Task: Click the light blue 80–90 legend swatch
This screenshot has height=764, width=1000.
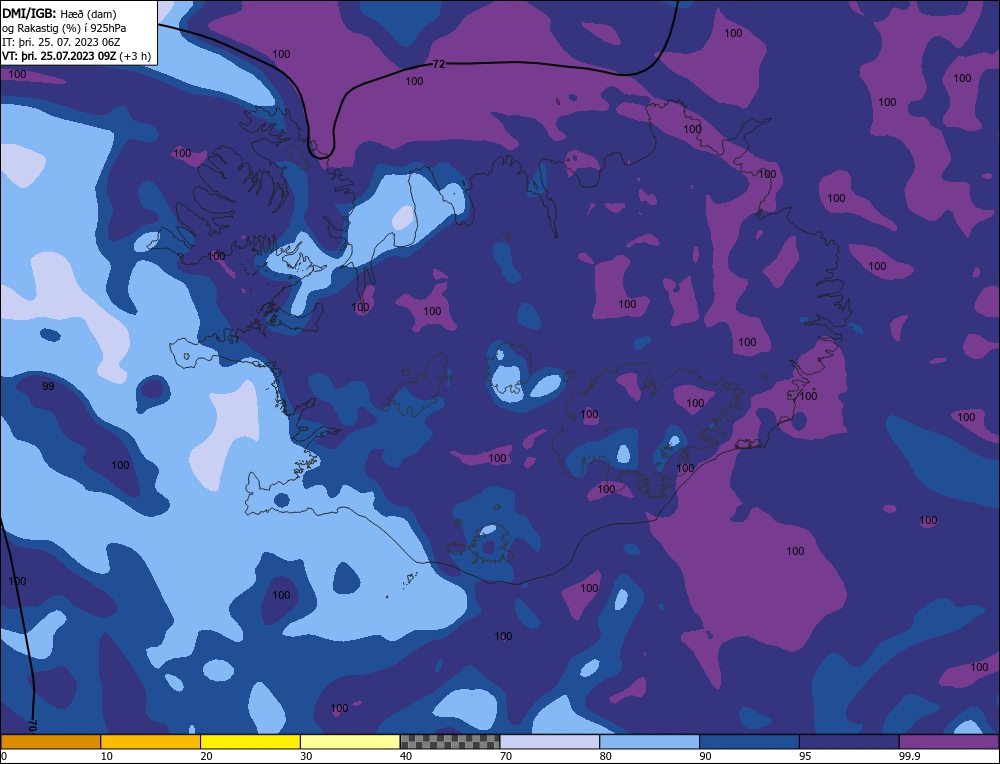Action: pos(649,741)
